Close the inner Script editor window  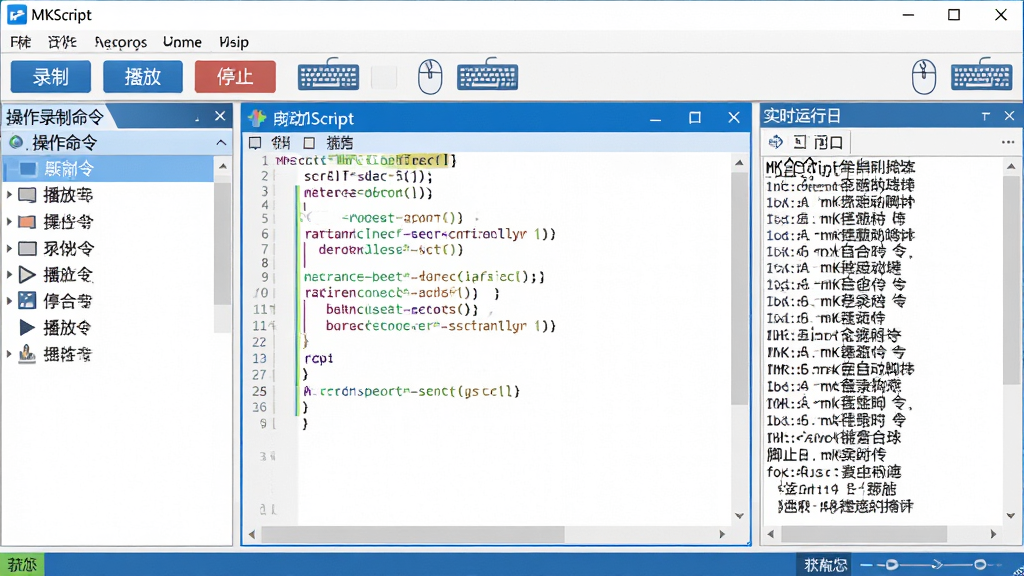pyautogui.click(x=734, y=118)
